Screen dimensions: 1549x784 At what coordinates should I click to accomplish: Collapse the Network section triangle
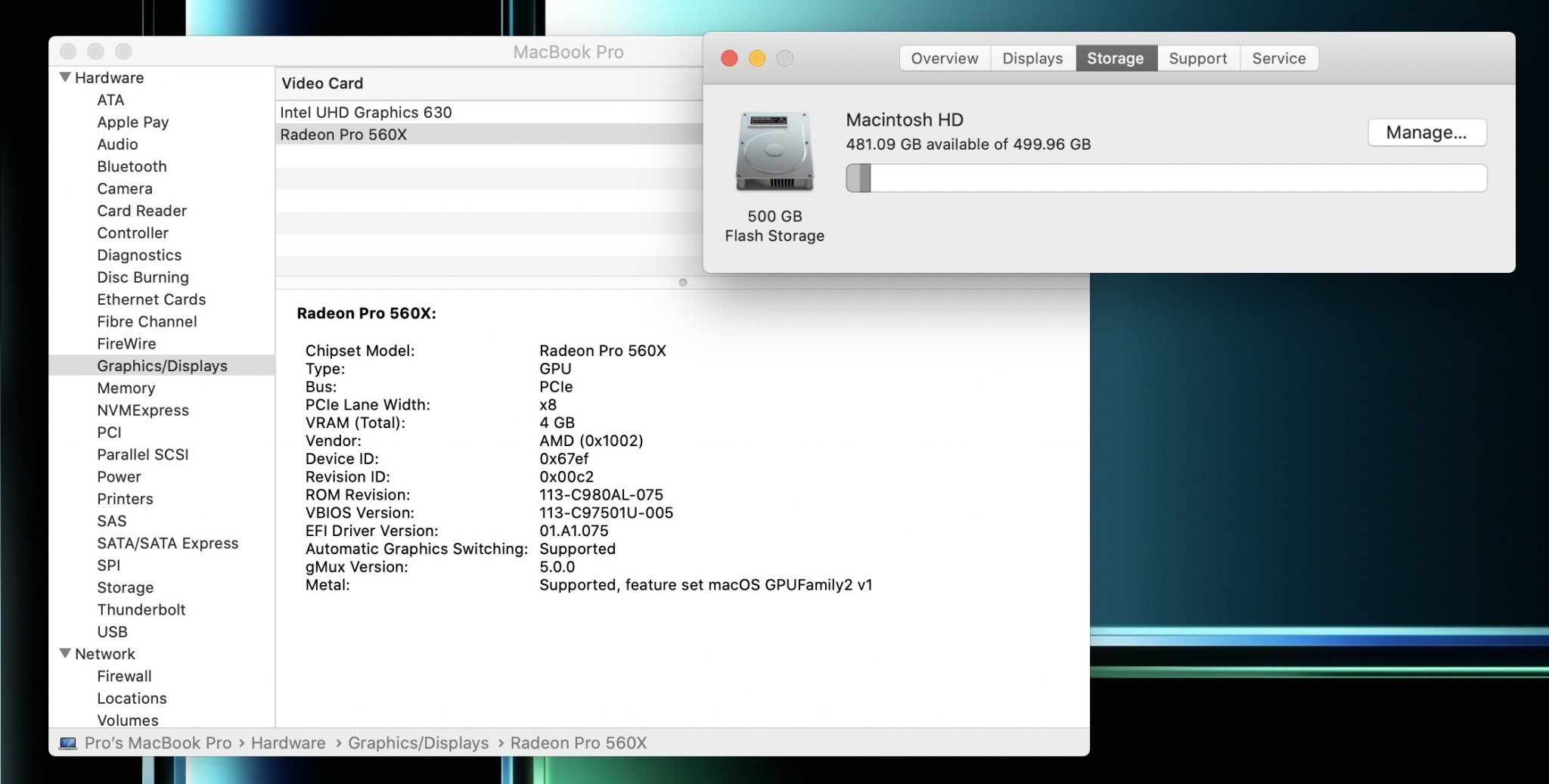(65, 653)
